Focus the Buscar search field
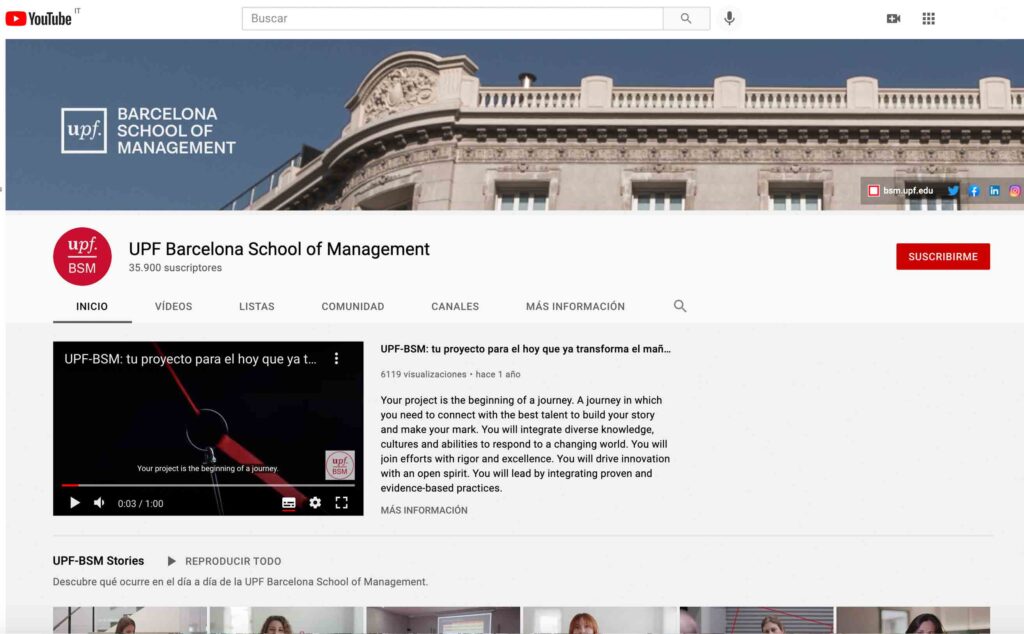Image resolution: width=1024 pixels, height=634 pixels. pos(452,18)
